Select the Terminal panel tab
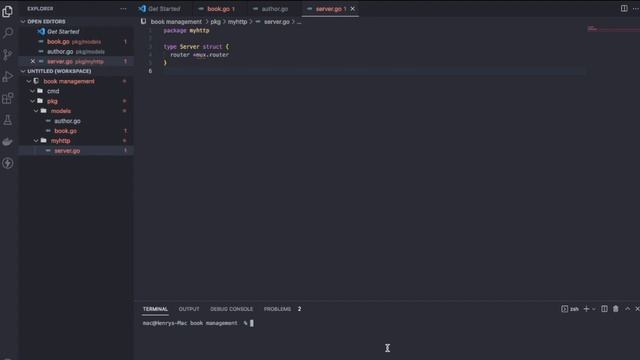 [155, 309]
